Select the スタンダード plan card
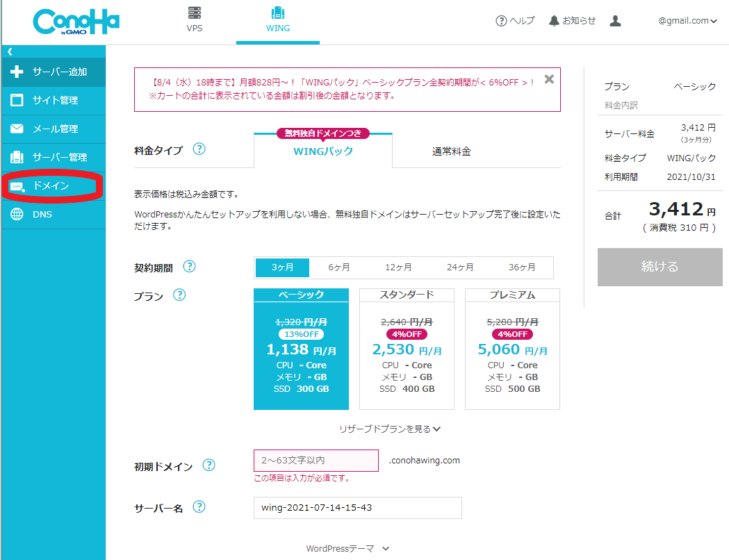The image size is (729, 560). coord(407,349)
